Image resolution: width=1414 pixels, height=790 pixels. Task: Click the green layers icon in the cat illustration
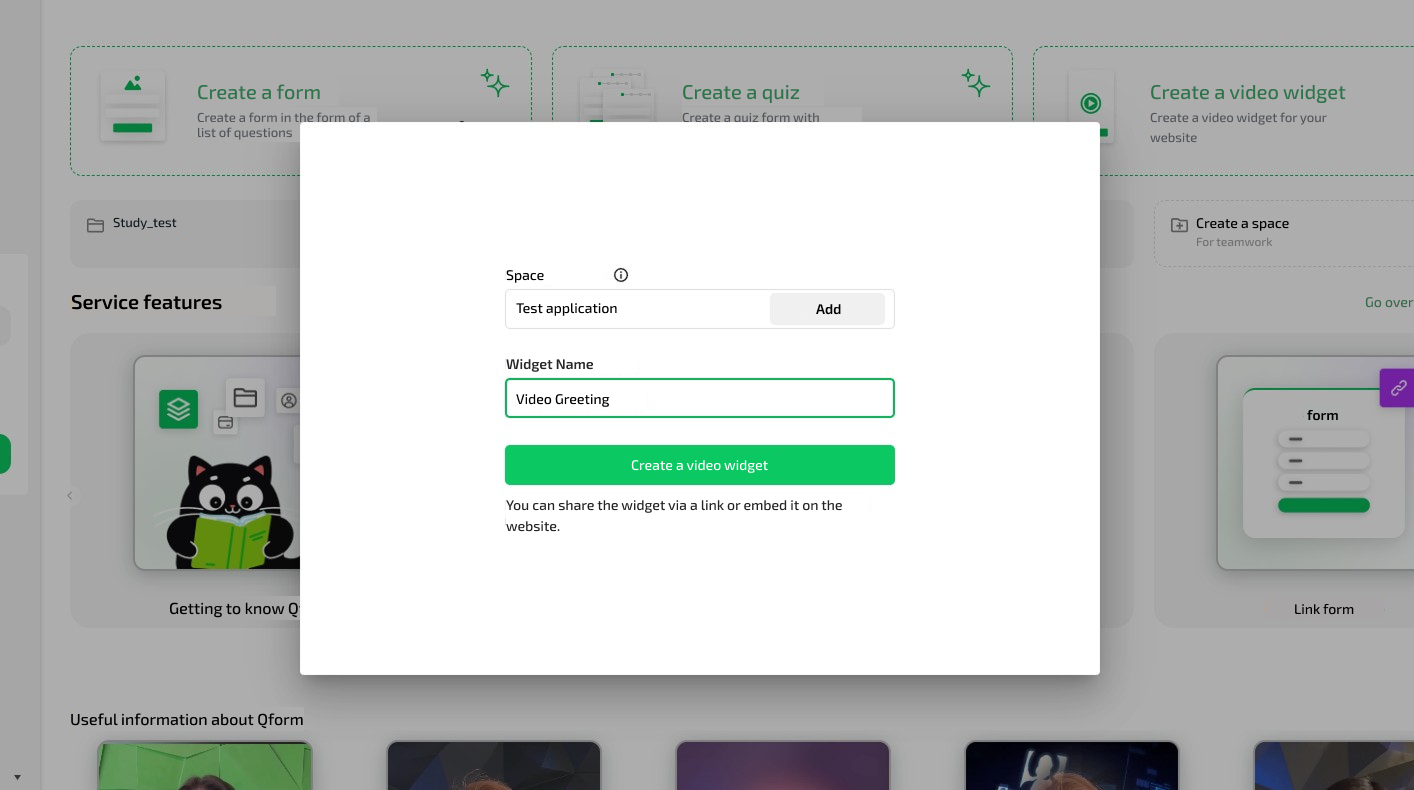(178, 409)
